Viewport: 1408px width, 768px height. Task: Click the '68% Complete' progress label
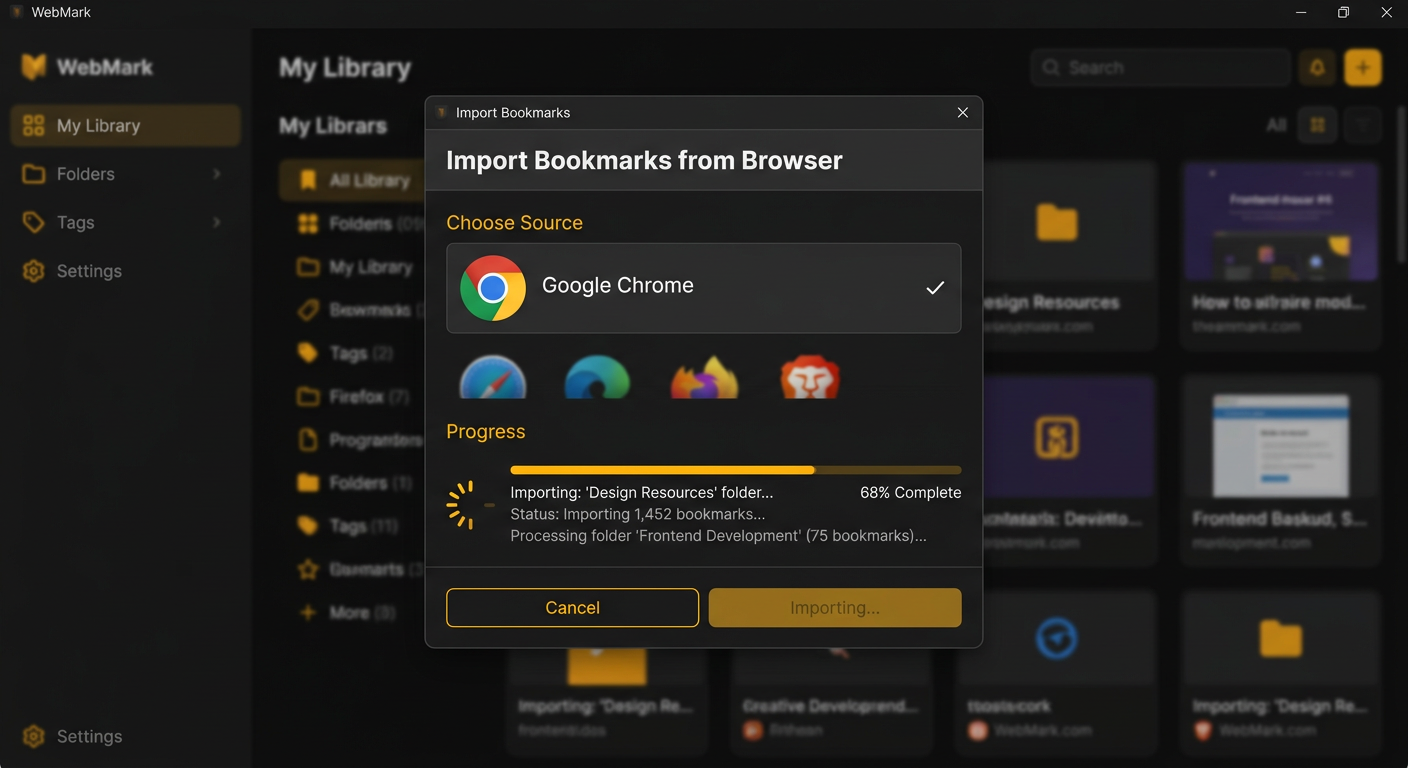(911, 493)
